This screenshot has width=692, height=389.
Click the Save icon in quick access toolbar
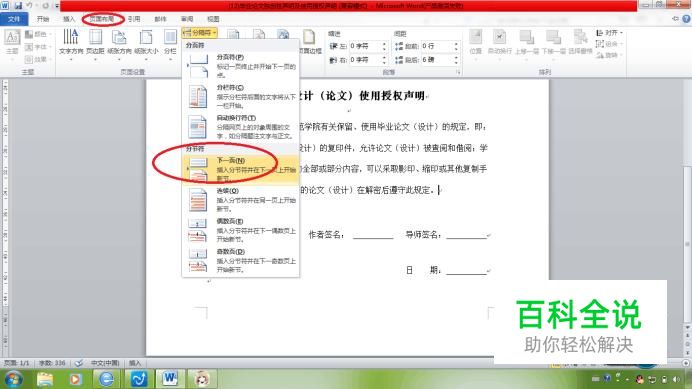click(18, 6)
